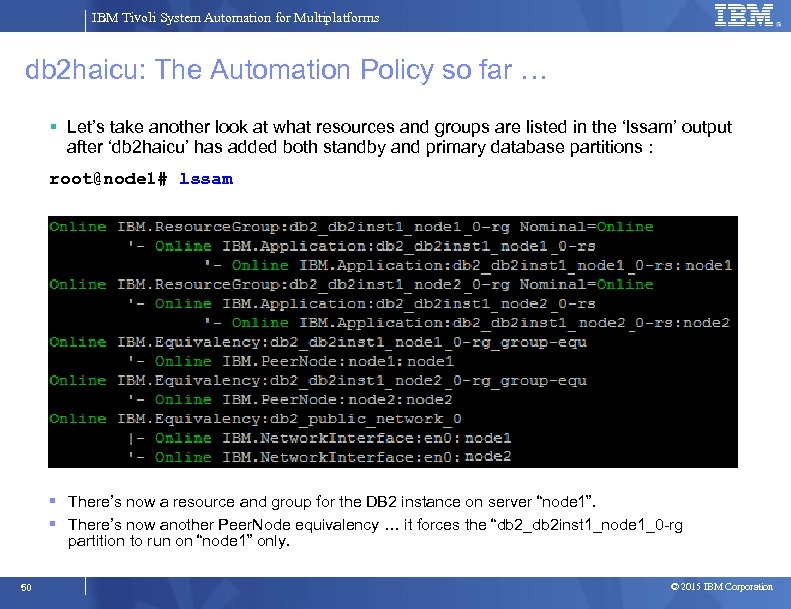The image size is (791, 609).
Task: Click header text 'IBM Tivoli System Automation for Multiplatforms'
Action: pos(235,18)
